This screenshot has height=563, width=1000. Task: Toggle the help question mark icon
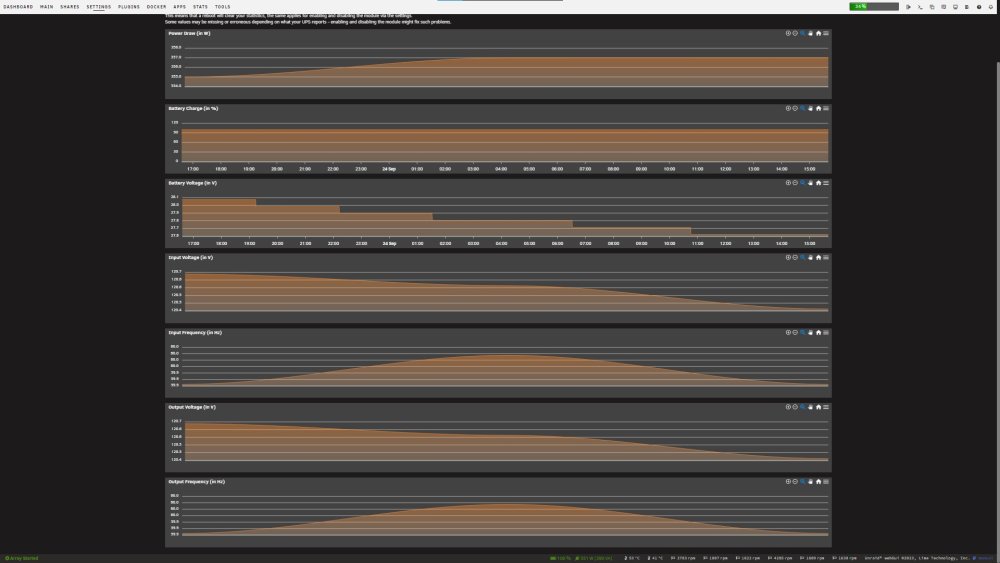[x=979, y=7]
